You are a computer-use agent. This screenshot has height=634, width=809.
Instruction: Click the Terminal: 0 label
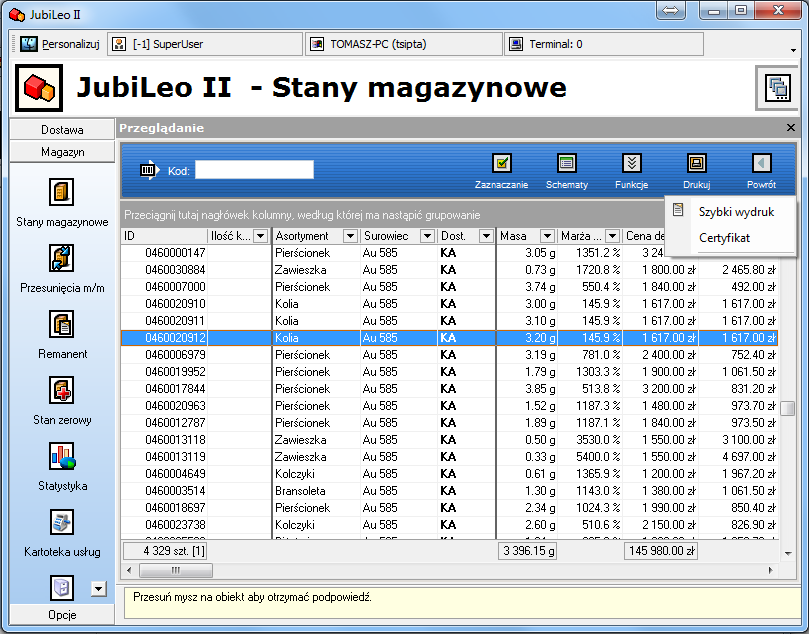(x=556, y=44)
